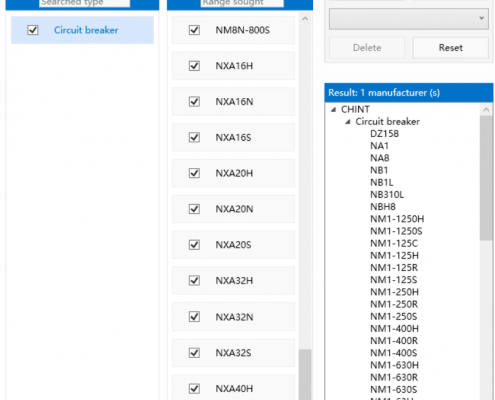Select NM1-250H in the result tree
Viewport: 495px width, 400px height.
pyautogui.click(x=394, y=292)
